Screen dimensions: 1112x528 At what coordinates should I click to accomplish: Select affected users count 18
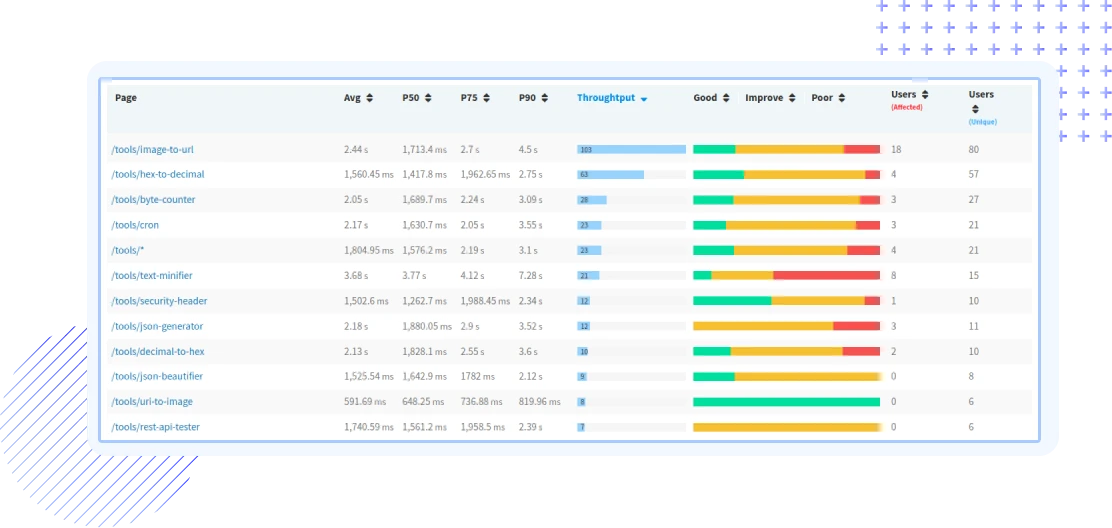896,150
